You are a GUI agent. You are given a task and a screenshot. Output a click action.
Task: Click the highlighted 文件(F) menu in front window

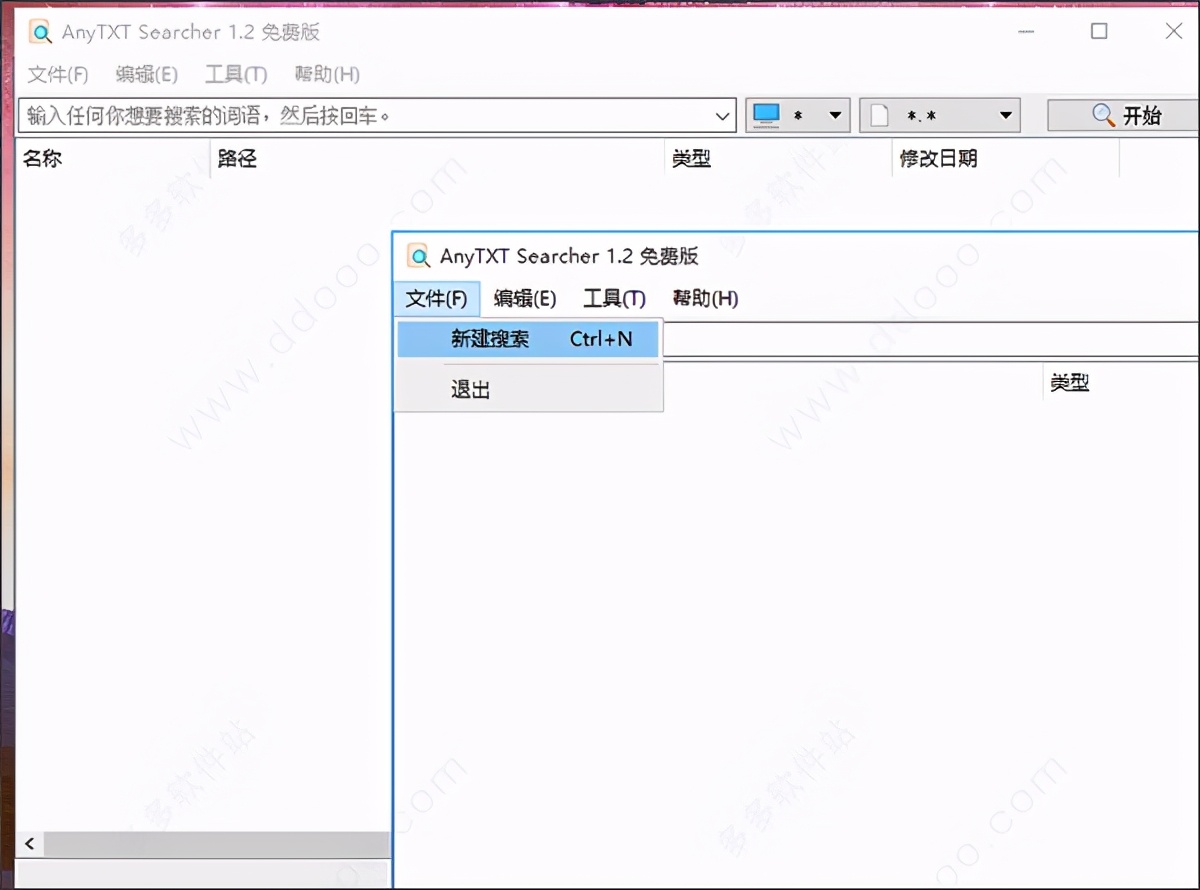pos(437,298)
